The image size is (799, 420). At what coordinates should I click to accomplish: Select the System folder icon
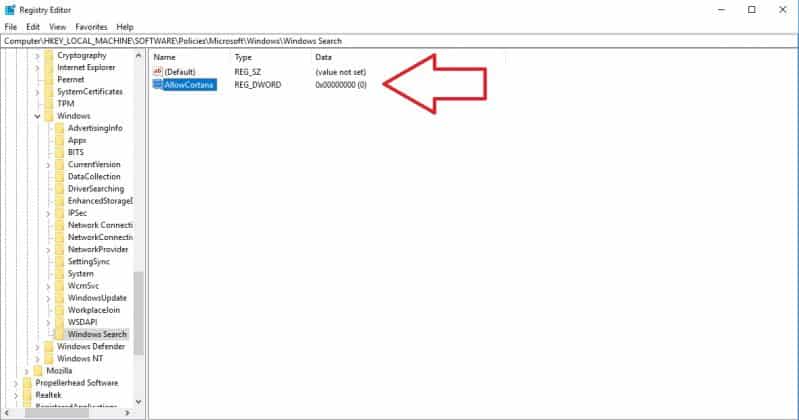point(60,274)
